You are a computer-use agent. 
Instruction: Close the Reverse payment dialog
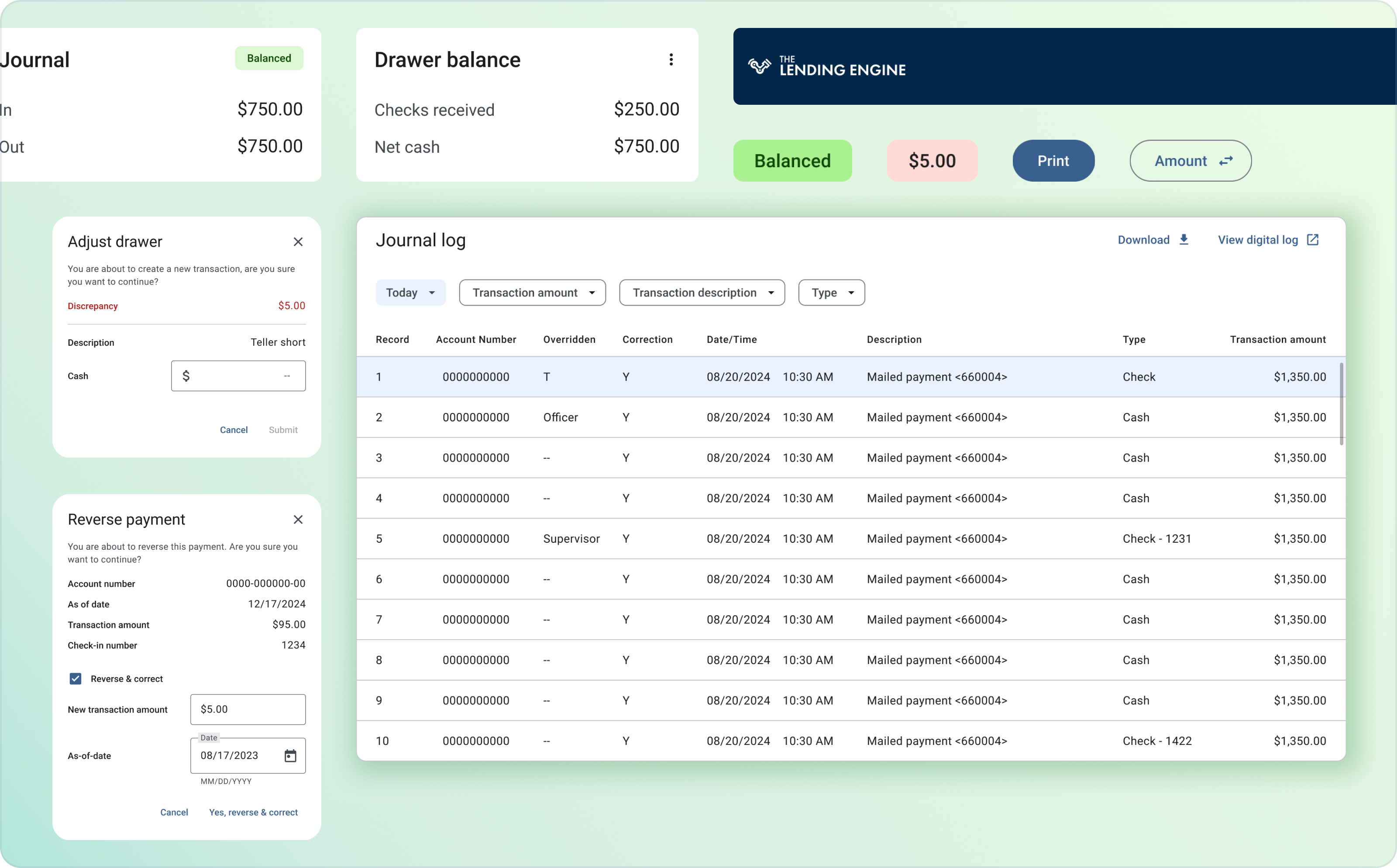point(298,520)
